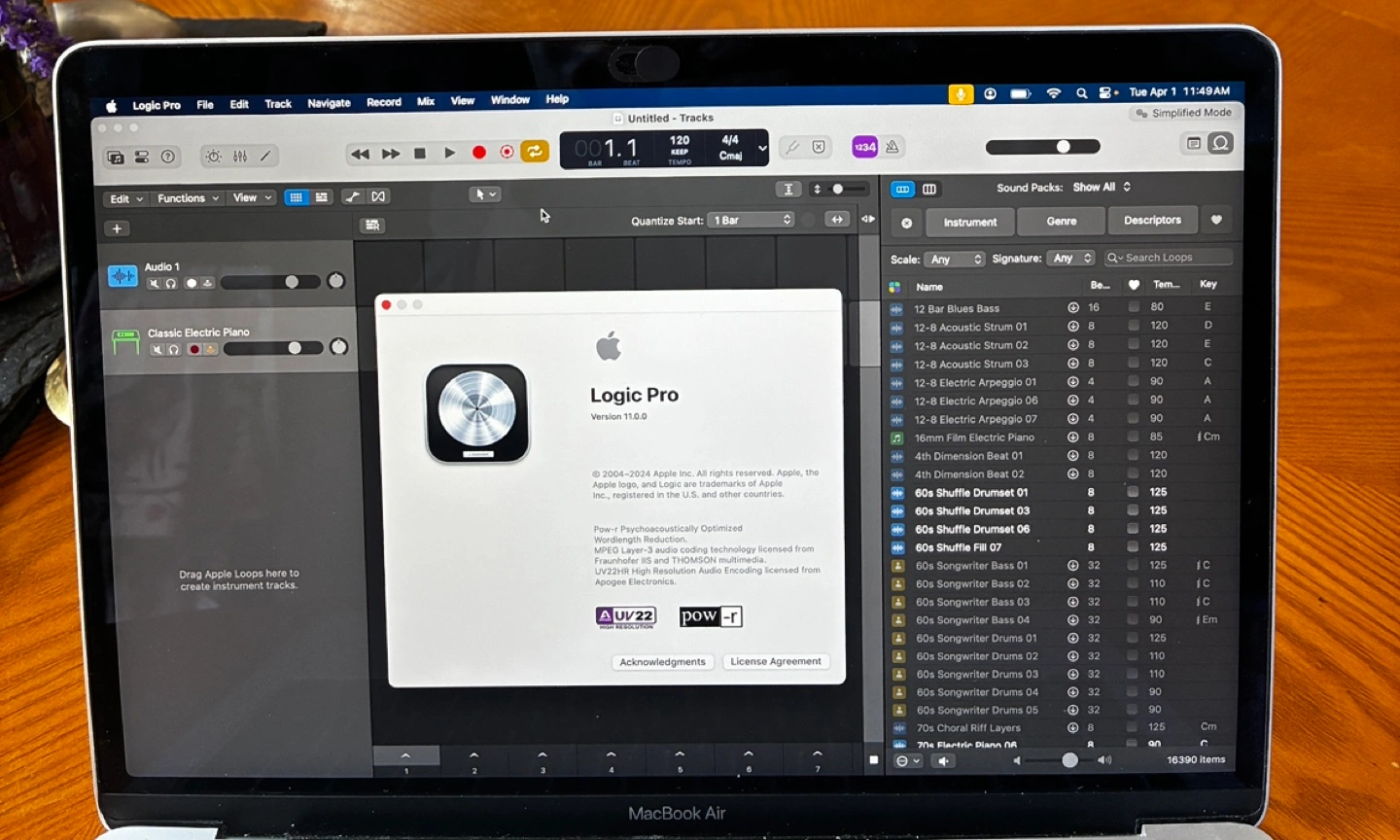Show favorites with the heart filter button
Image resolution: width=1400 pixels, height=840 pixels.
[x=1216, y=220]
